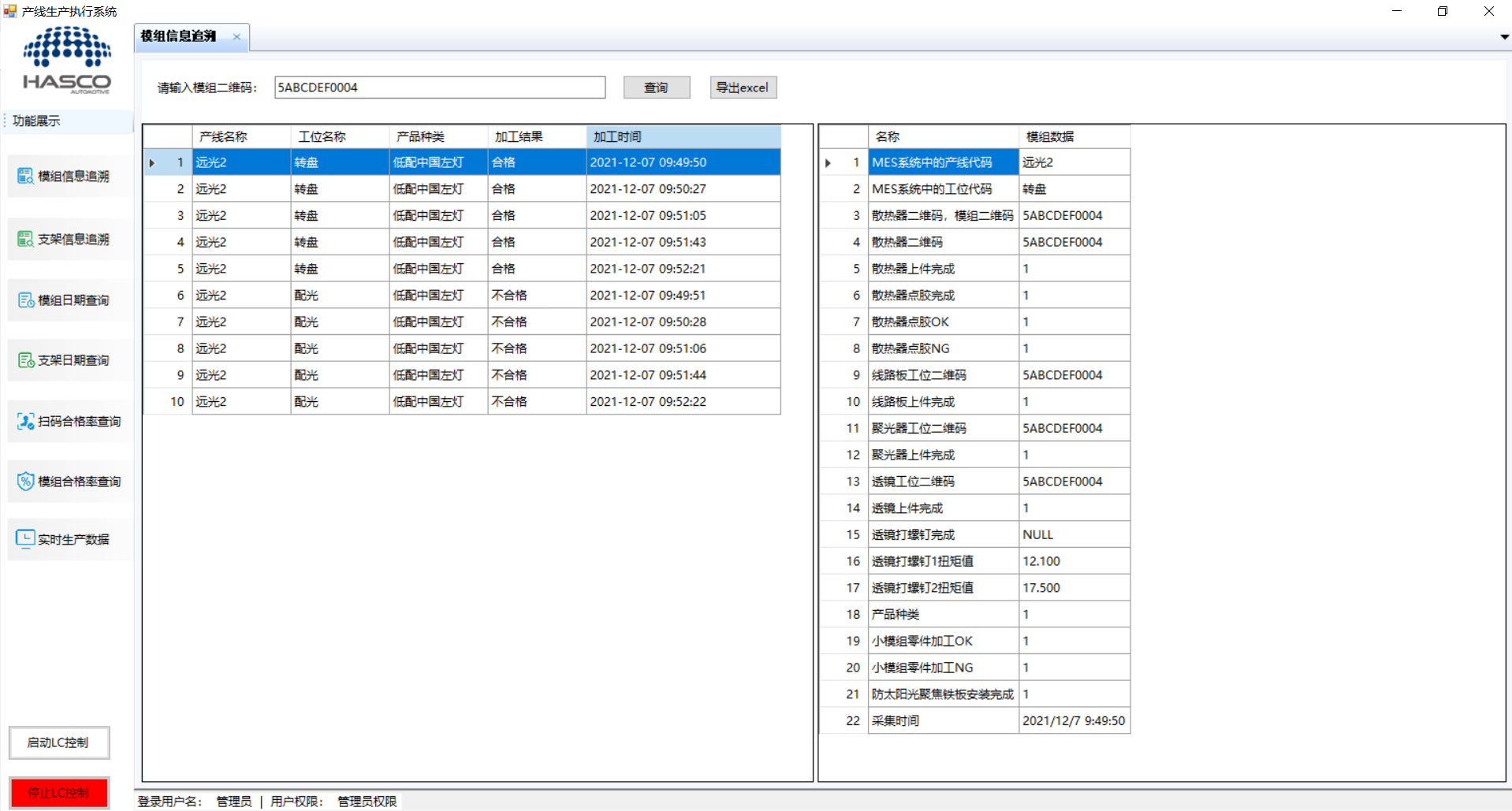Start LC control with 启动LC控制
The image size is (1512, 811).
pos(58,742)
